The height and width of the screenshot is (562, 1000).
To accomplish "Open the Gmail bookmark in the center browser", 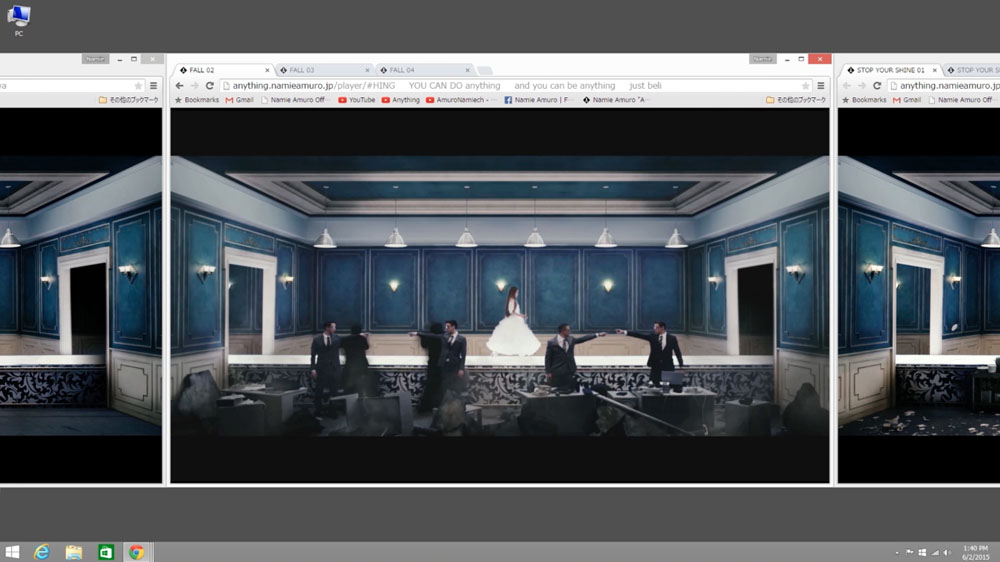I will 239,100.
